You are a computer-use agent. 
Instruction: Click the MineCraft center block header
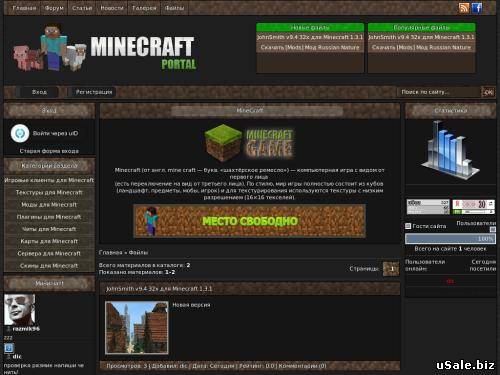pyautogui.click(x=250, y=111)
